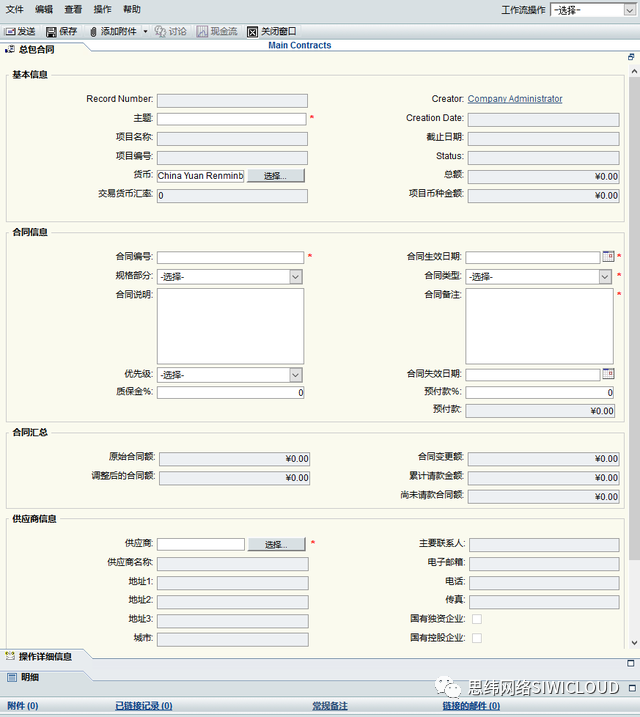The height and width of the screenshot is (717, 640).
Task: Click the 保存 toolbar label
Action: 68,32
